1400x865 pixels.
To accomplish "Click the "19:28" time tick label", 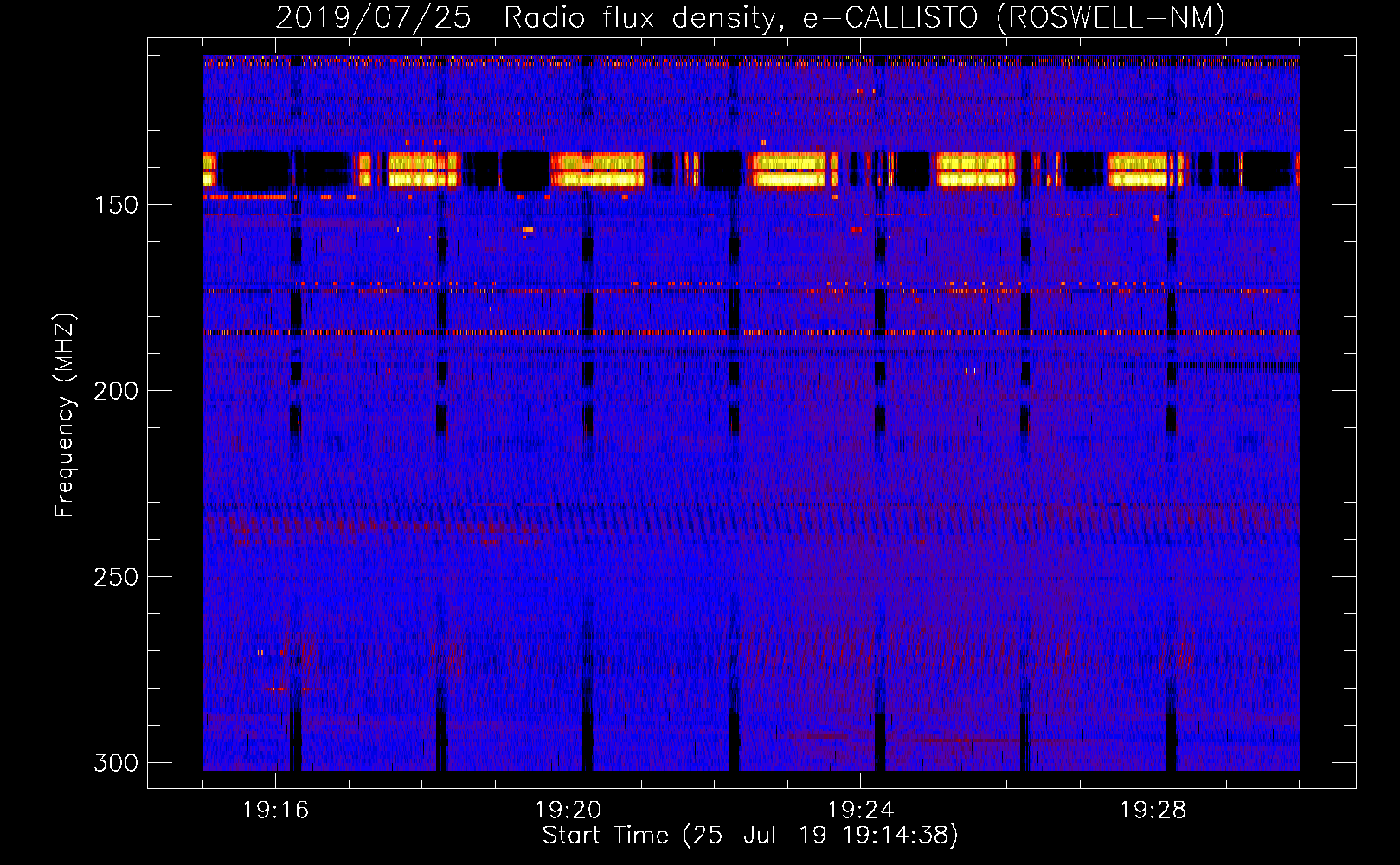I will click(1153, 811).
